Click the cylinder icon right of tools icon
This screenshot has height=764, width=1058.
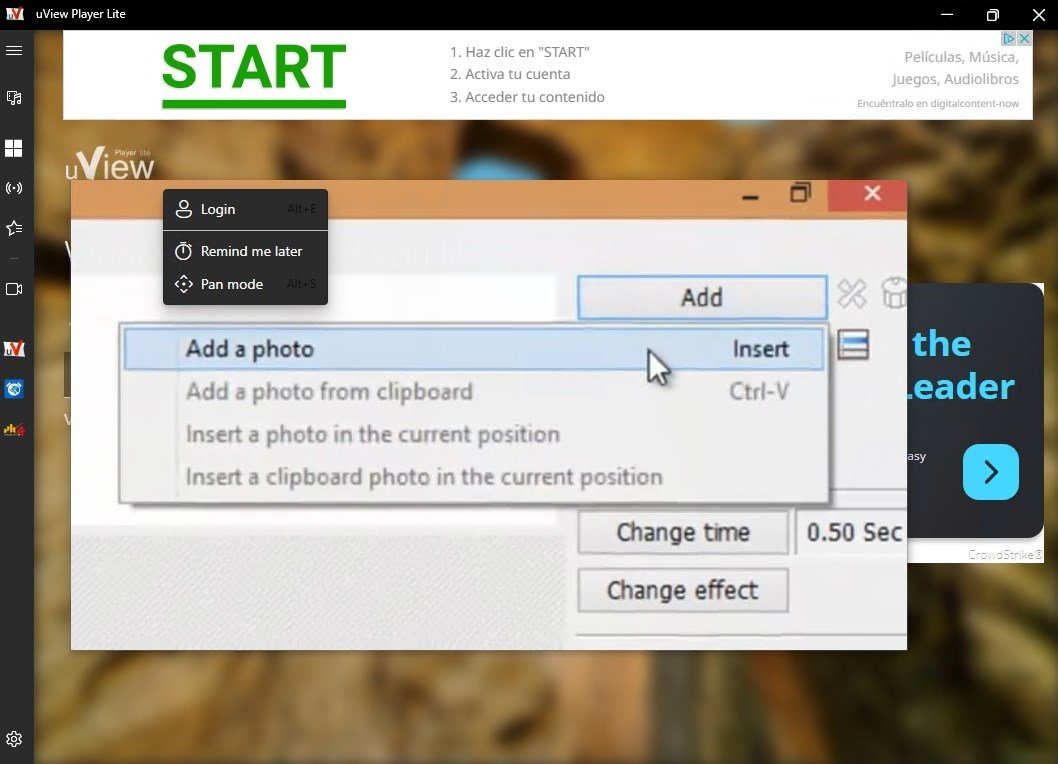click(893, 294)
